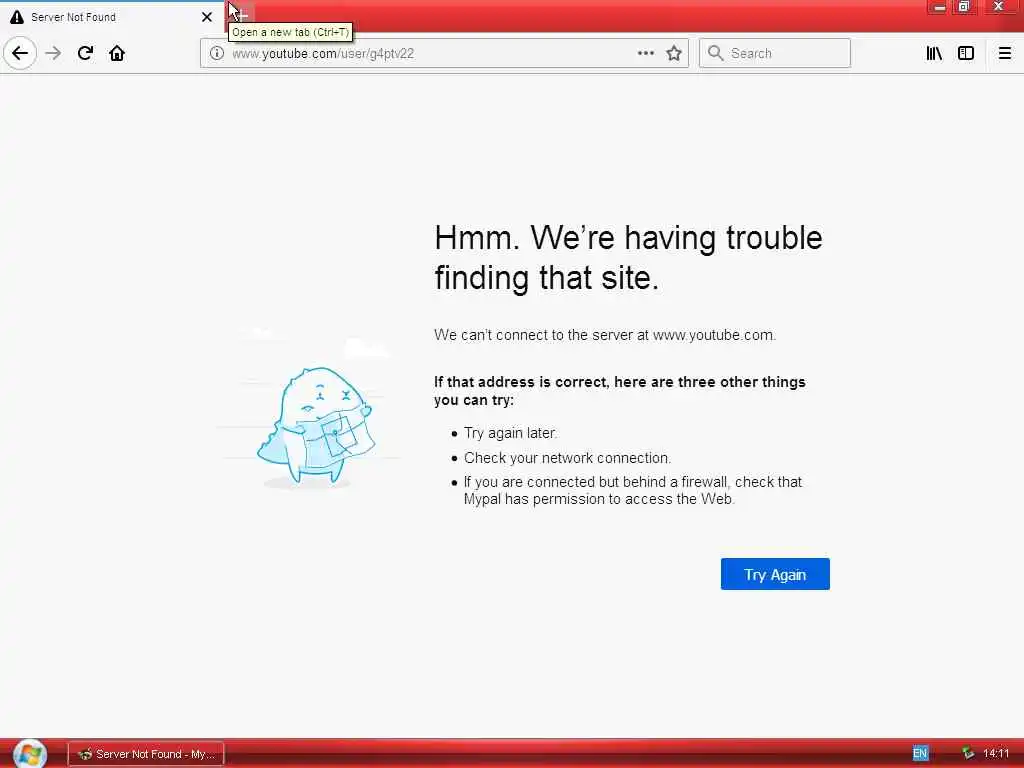The height and width of the screenshot is (768, 1024).
Task: Close the Server Not Found tab
Action: pyautogui.click(x=206, y=17)
